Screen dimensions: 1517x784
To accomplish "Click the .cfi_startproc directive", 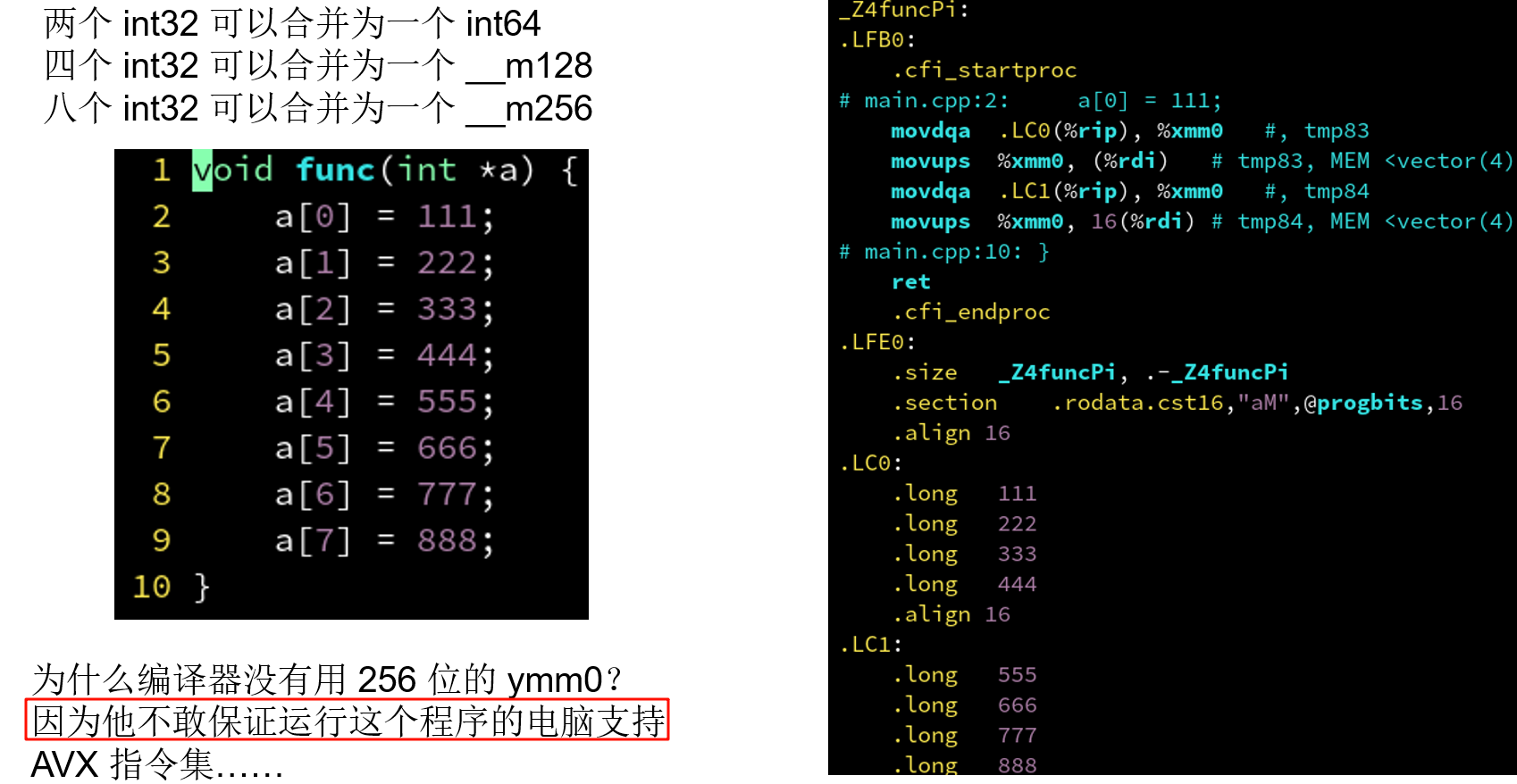I will 984,71.
